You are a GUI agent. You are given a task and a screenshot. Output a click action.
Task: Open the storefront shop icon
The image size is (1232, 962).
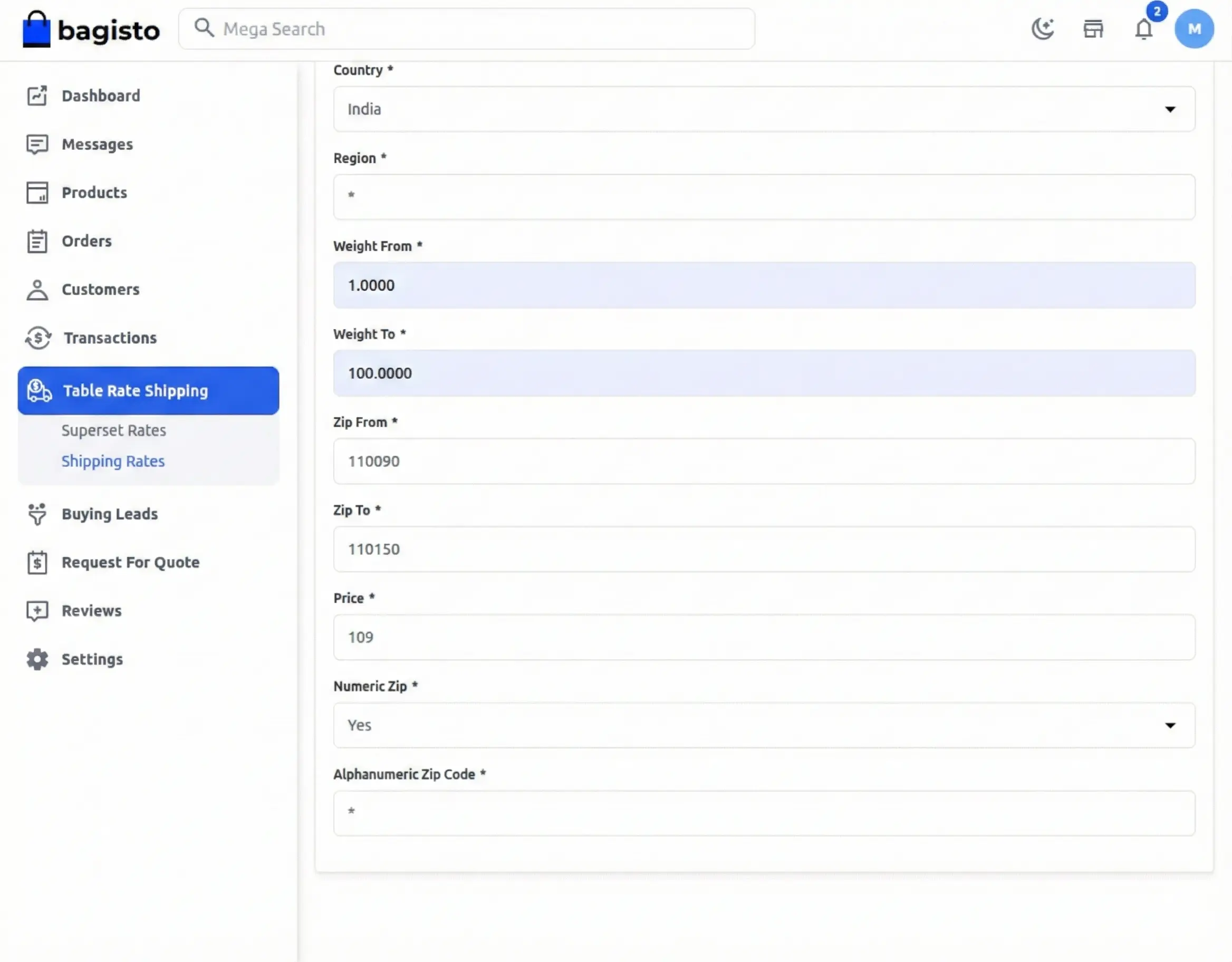coord(1093,29)
